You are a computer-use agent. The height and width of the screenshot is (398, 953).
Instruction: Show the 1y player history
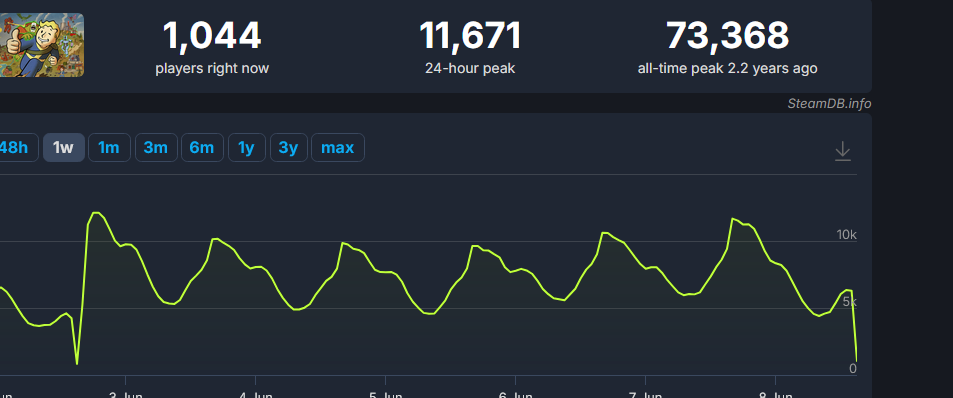coord(246,148)
